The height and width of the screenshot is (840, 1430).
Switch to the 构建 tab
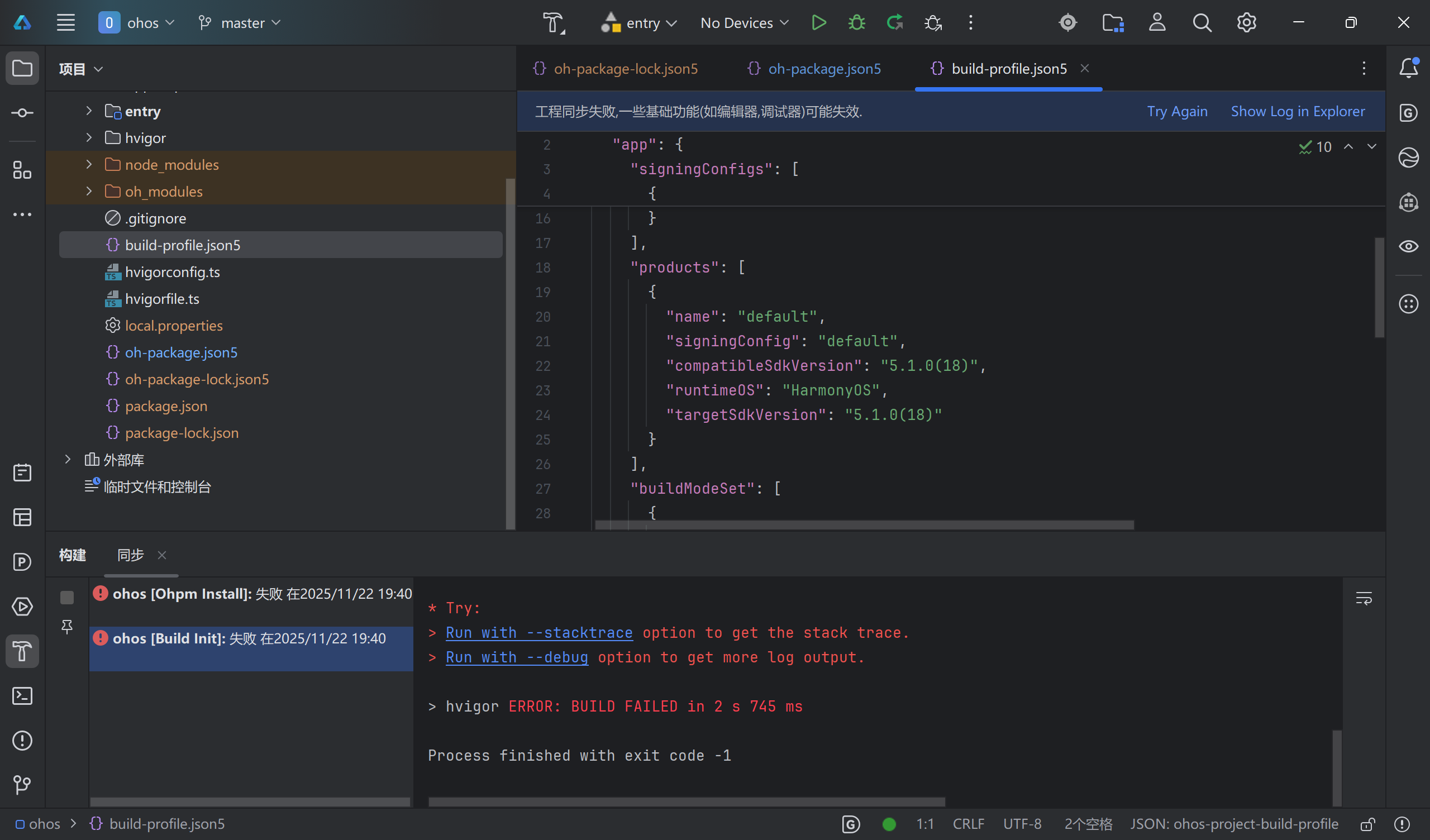[72, 555]
